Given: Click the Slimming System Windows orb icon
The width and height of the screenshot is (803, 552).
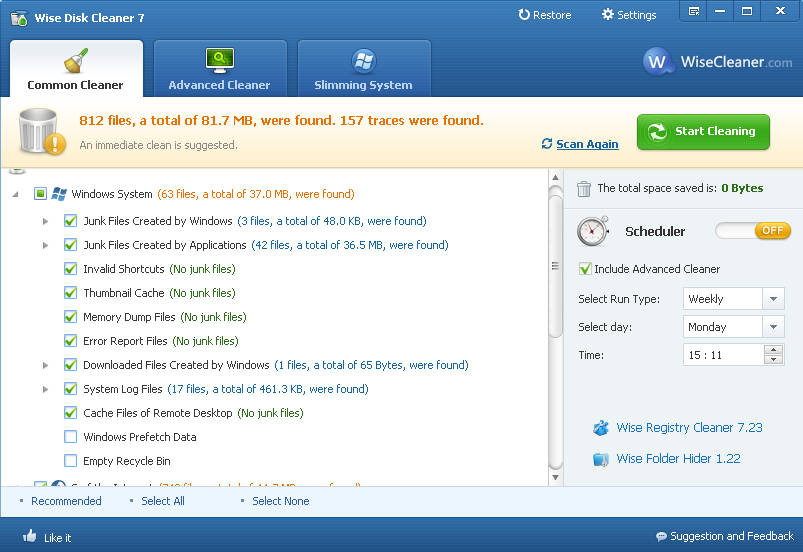Looking at the screenshot, I should coord(364,61).
